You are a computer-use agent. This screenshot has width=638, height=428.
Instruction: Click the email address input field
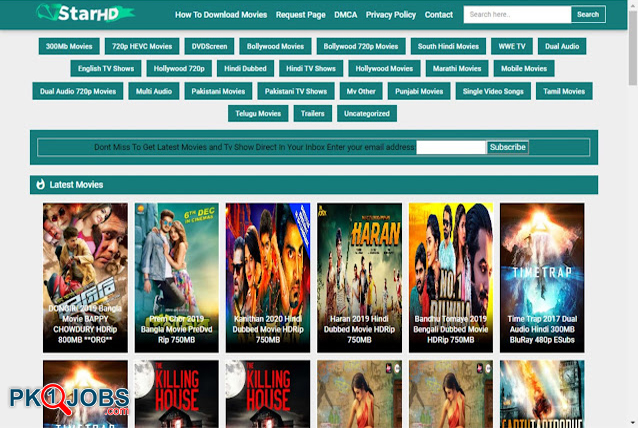pyautogui.click(x=451, y=147)
